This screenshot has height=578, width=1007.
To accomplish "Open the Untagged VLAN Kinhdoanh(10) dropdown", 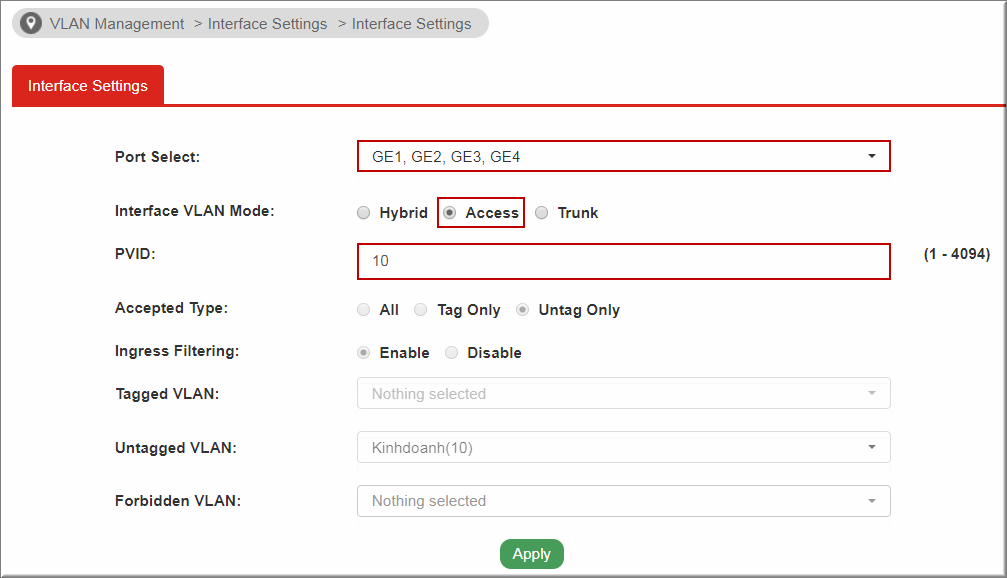I will (x=622, y=448).
